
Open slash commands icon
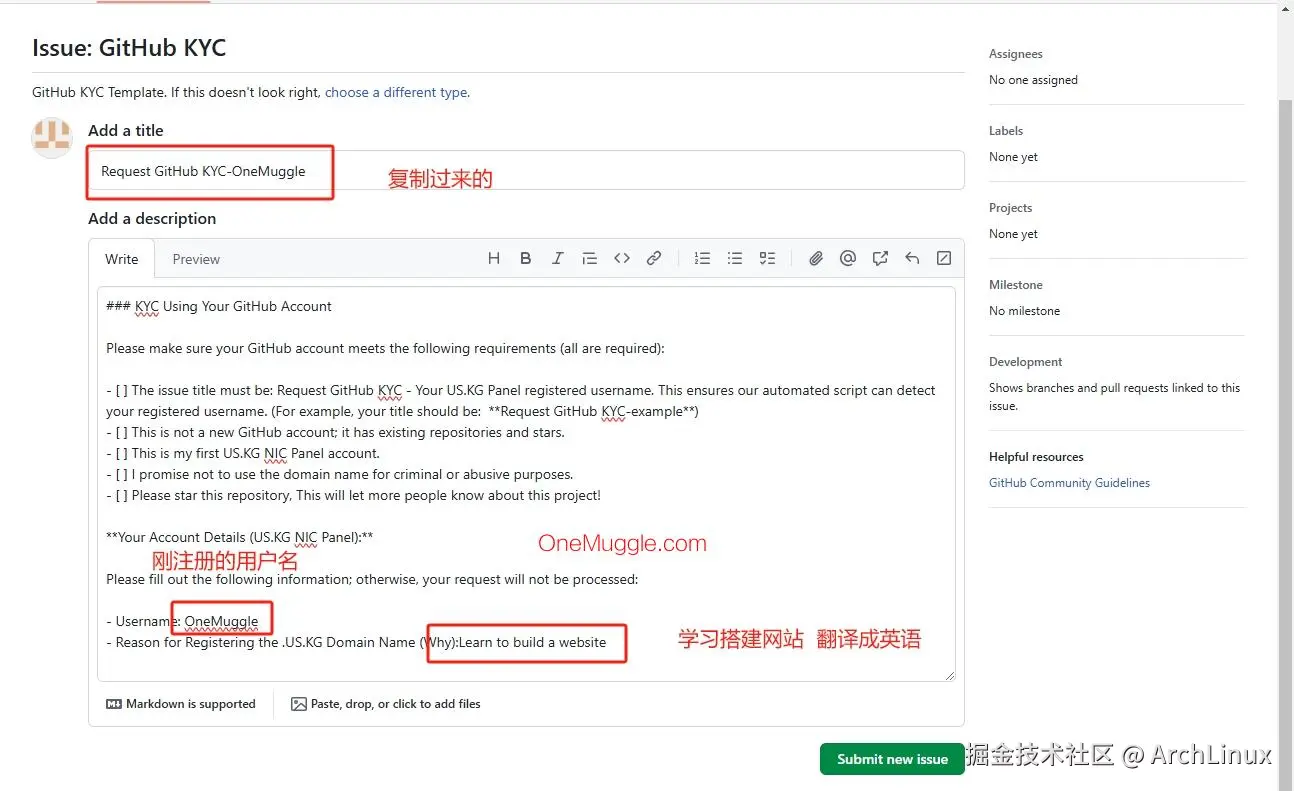coord(944,258)
